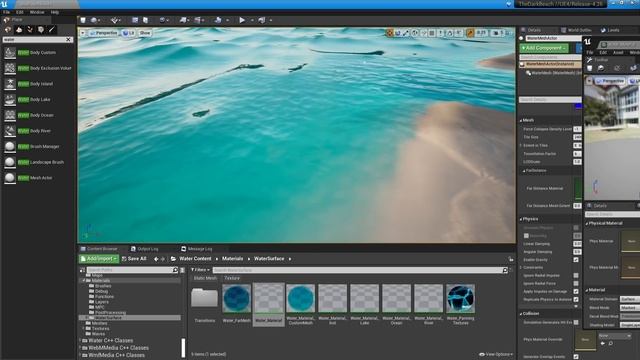Toggle Replicate Physics to Autonomous checkbox
The image size is (640, 360).
point(576,299)
